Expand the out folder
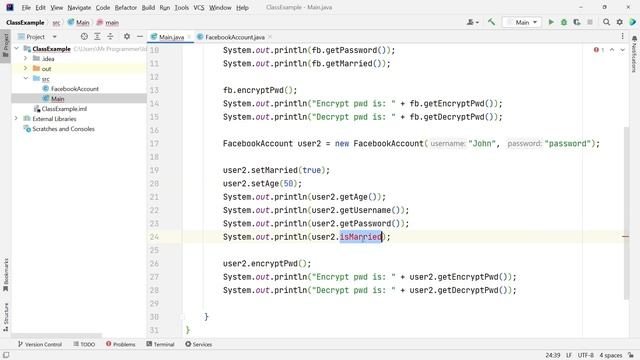The height and width of the screenshot is (360, 640). tap(25, 69)
